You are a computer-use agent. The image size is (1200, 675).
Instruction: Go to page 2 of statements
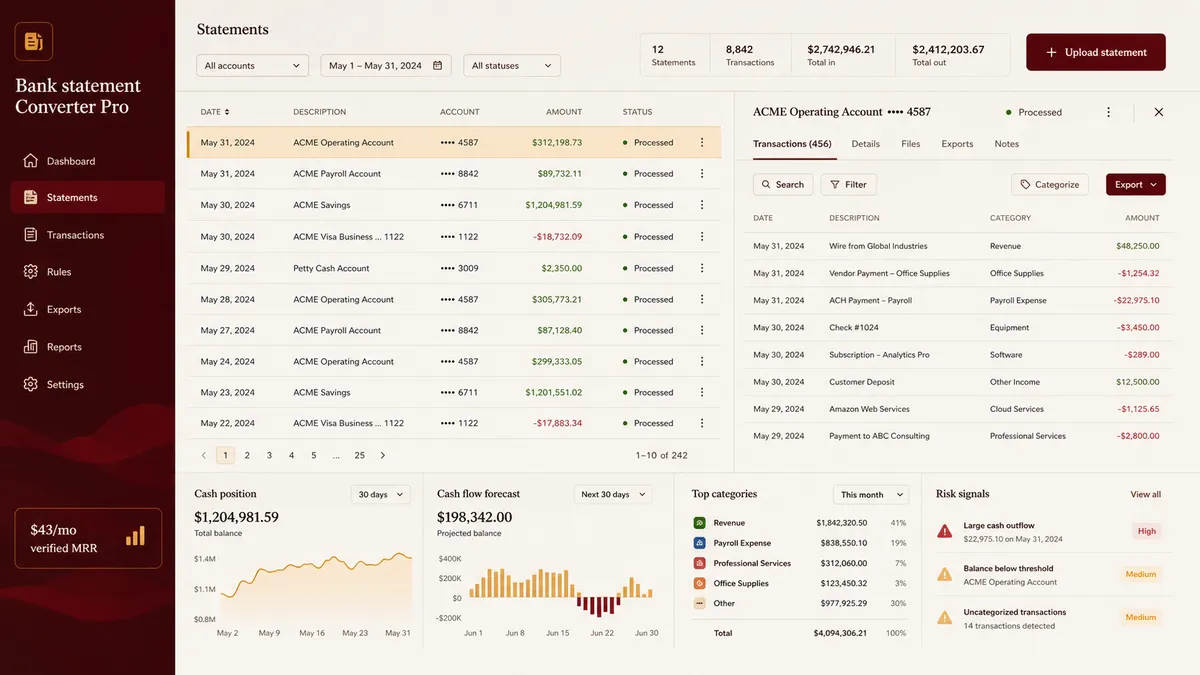(x=247, y=455)
